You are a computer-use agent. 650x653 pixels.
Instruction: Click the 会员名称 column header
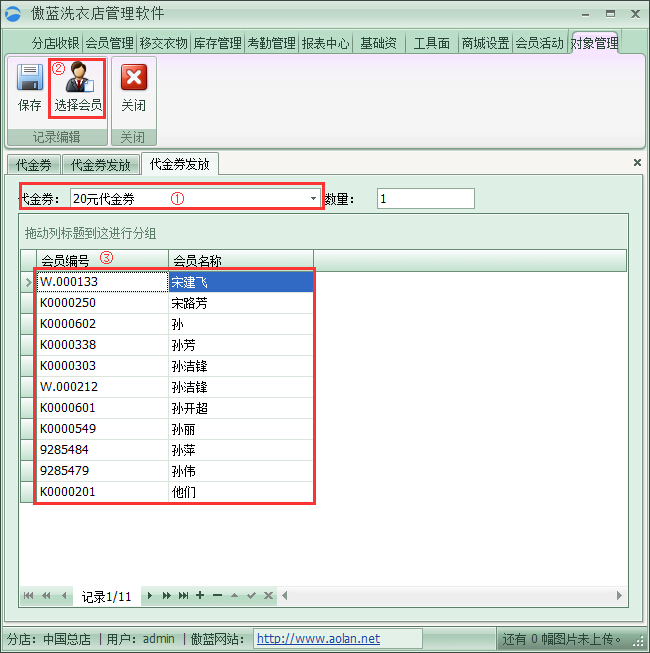240,261
